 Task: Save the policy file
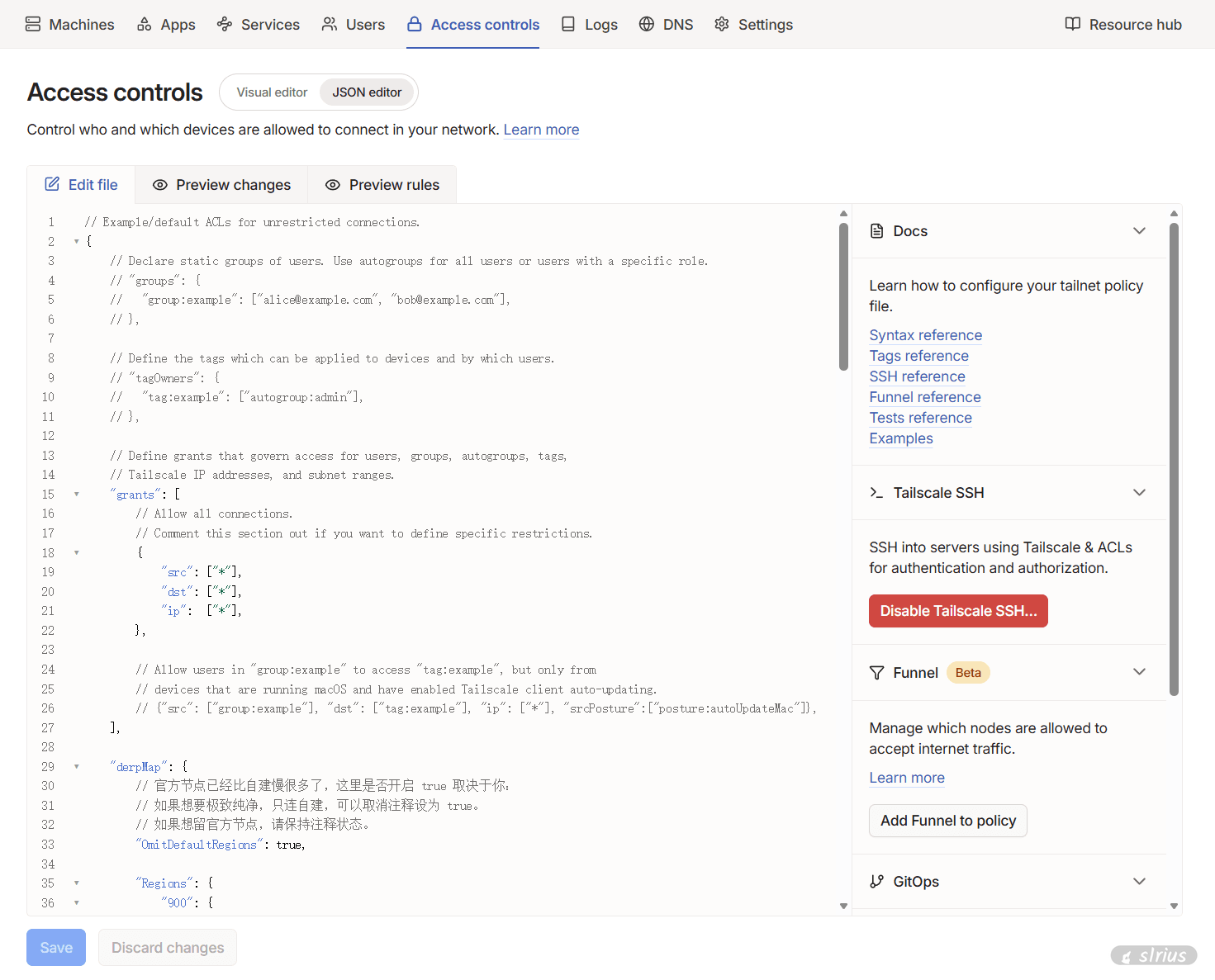56,948
